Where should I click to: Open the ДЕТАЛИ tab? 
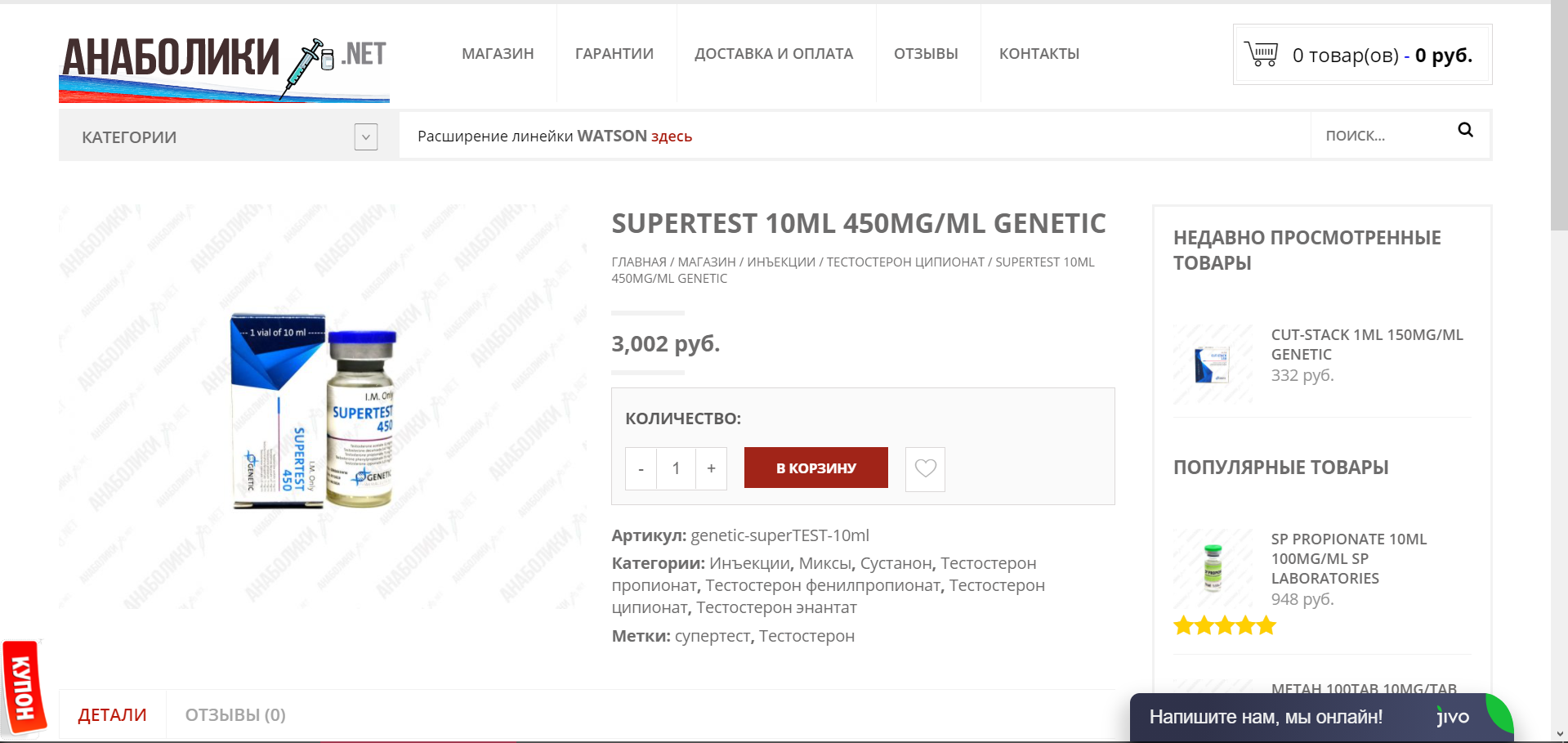point(112,714)
